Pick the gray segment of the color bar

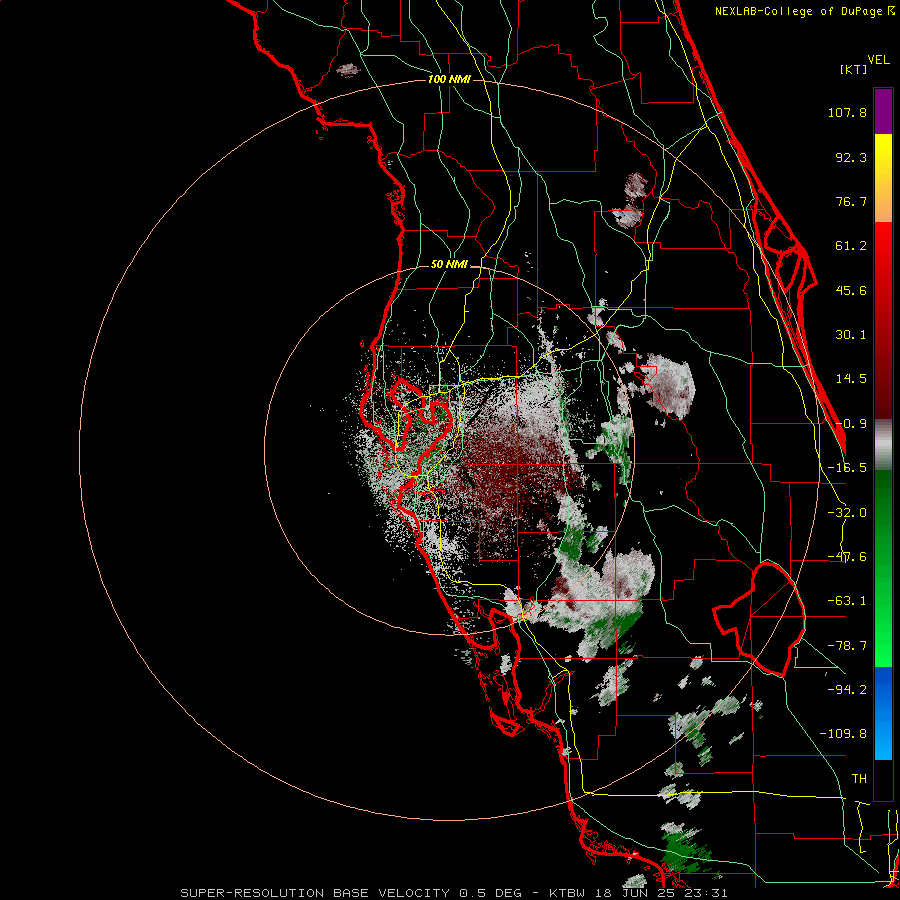click(x=883, y=445)
